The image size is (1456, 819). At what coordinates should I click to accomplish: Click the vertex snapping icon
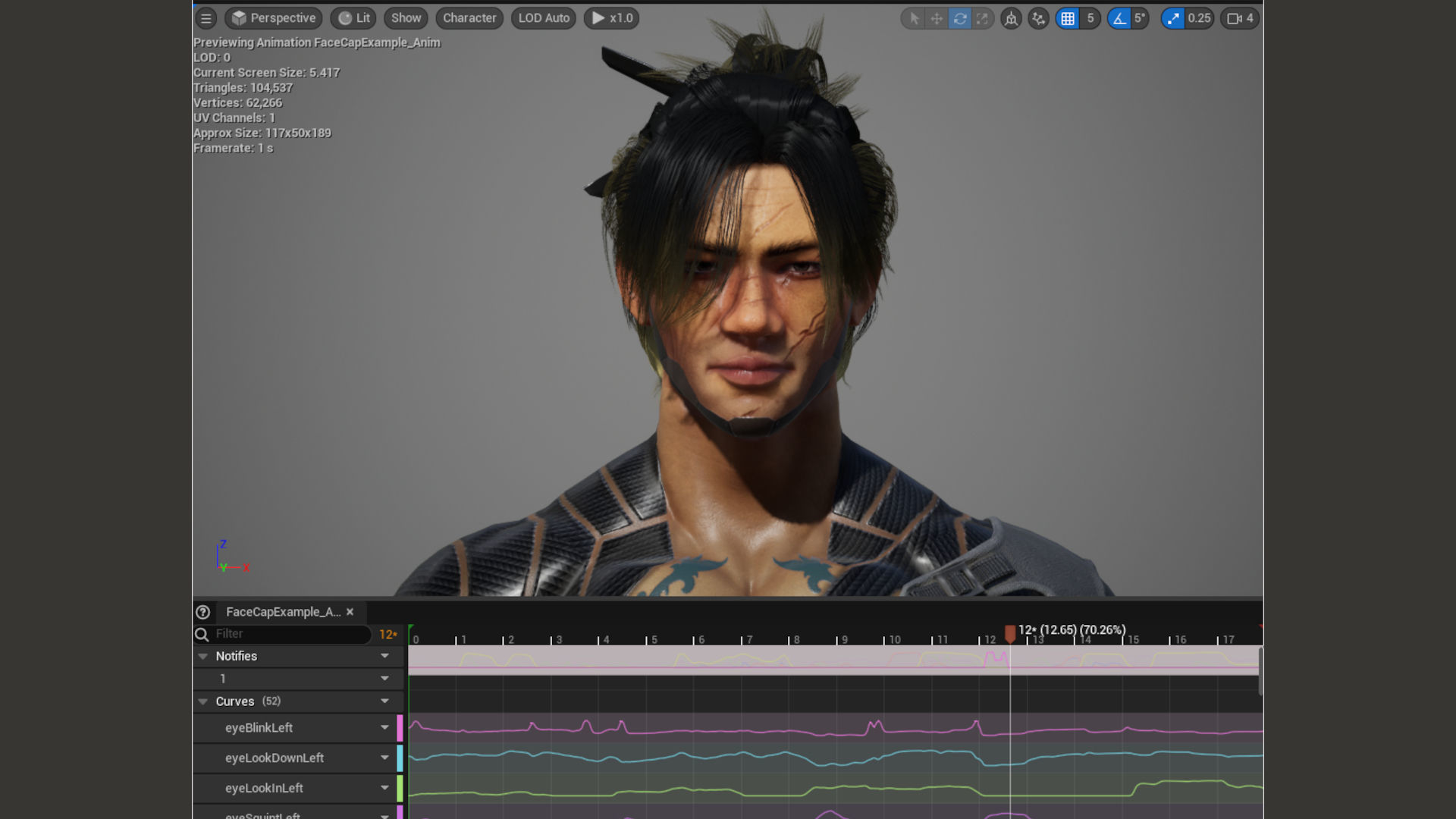[1038, 18]
